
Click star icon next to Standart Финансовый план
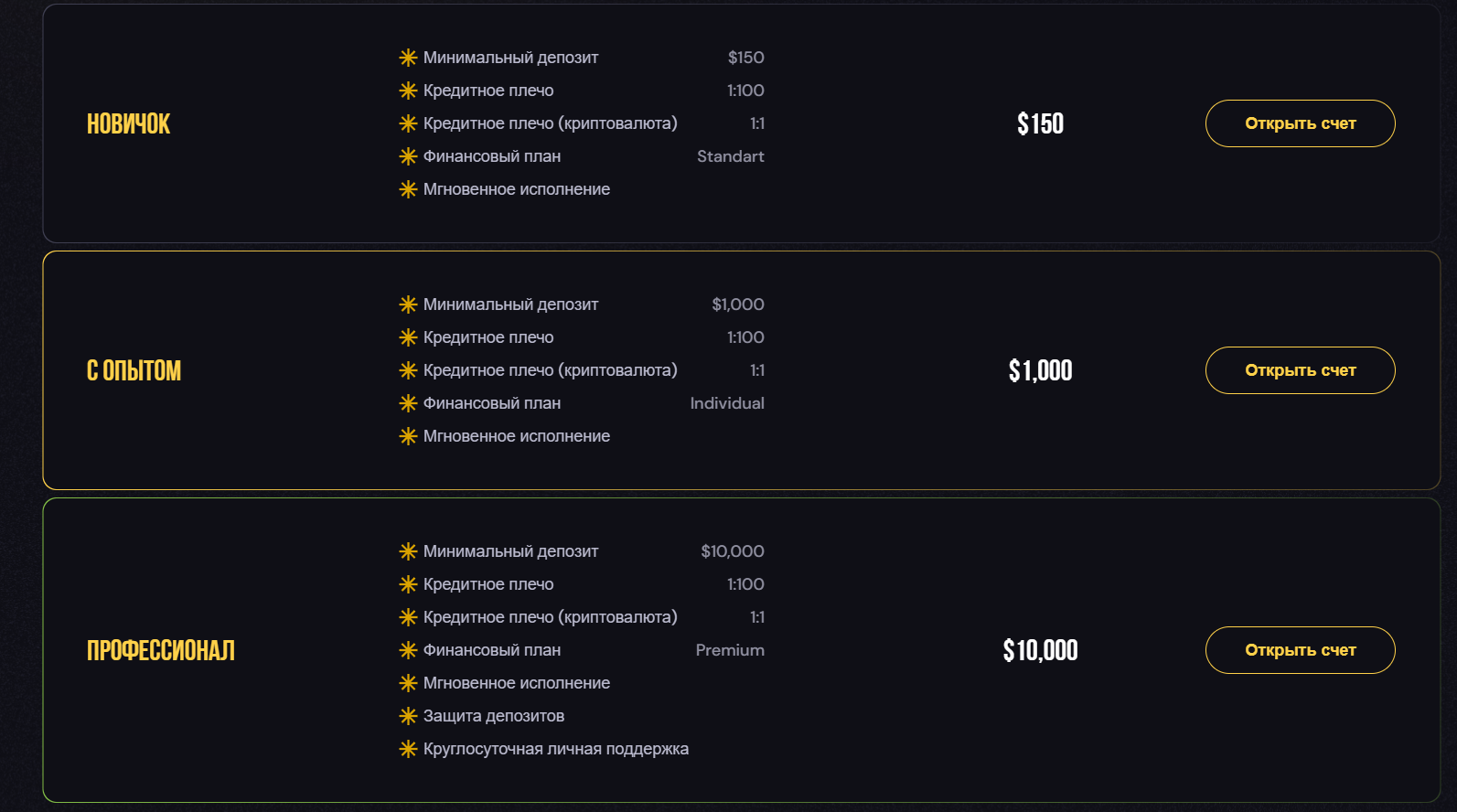408,156
